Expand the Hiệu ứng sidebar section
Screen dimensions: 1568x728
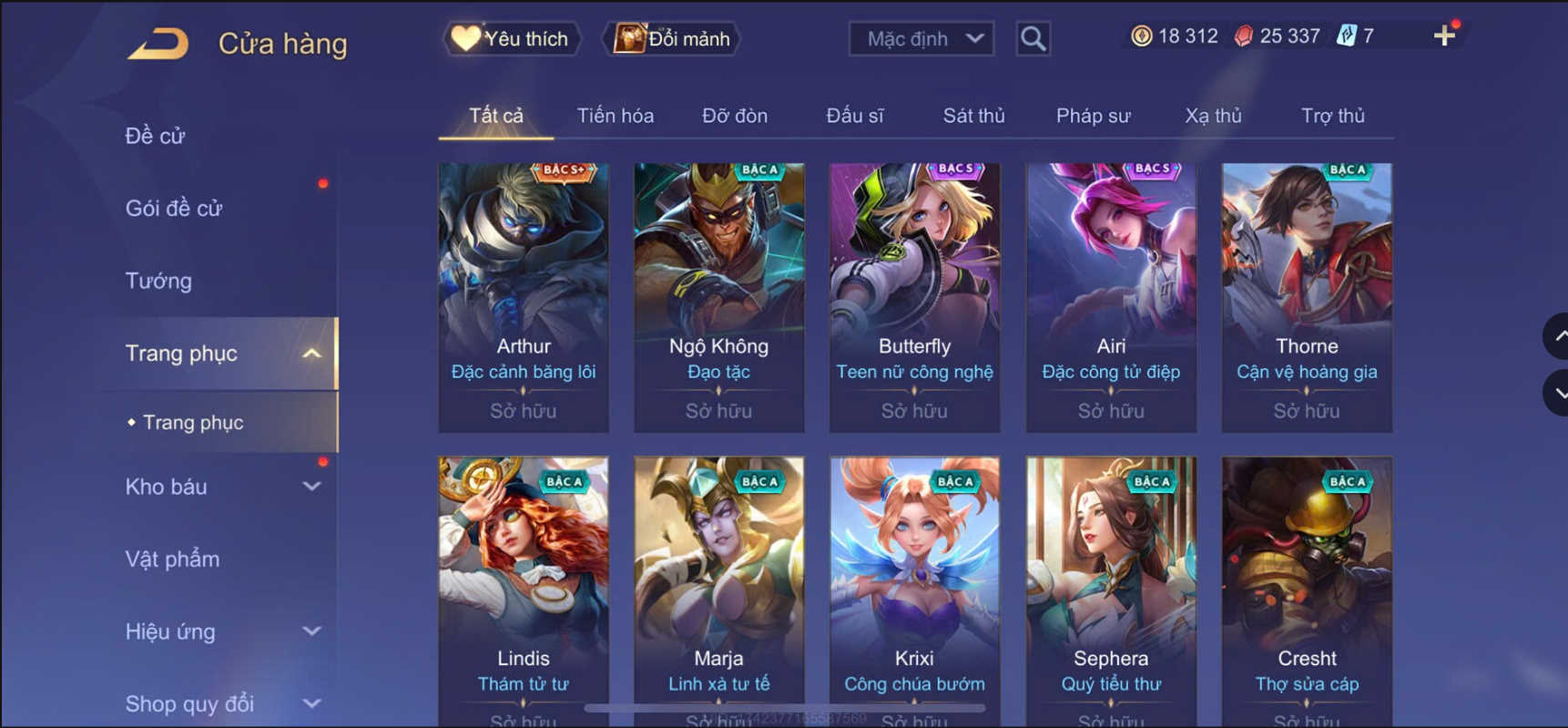pyautogui.click(x=312, y=631)
